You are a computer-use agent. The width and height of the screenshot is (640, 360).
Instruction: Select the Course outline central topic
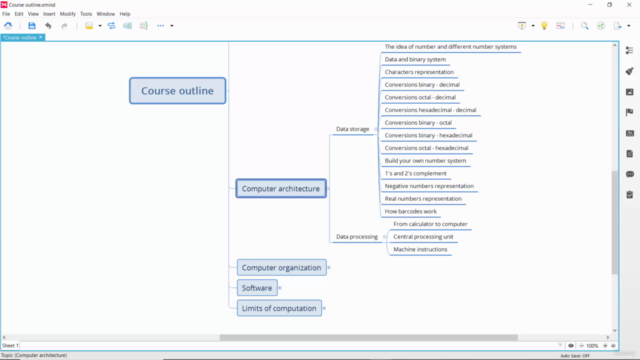[178, 91]
